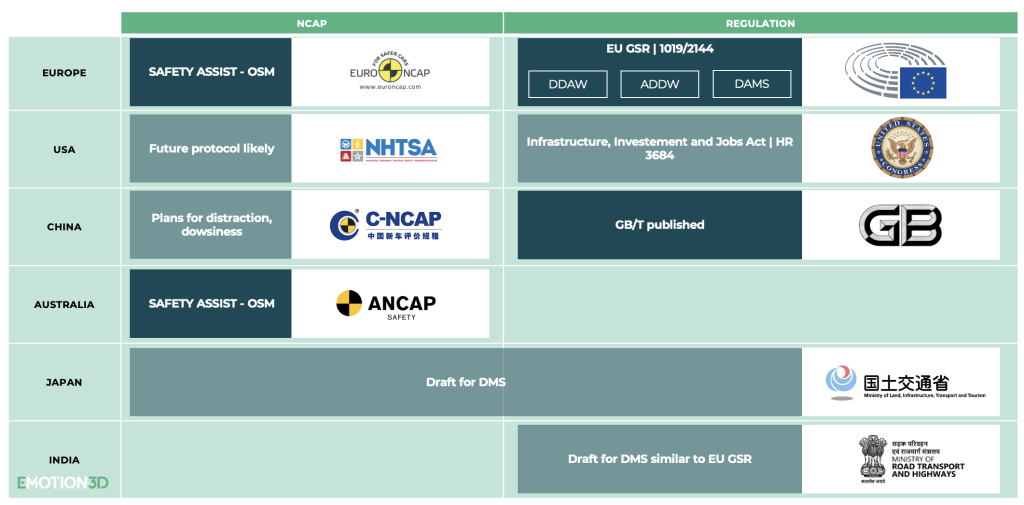1024x505 pixels.
Task: Click the www.euroncap.com web address
Action: (x=390, y=87)
